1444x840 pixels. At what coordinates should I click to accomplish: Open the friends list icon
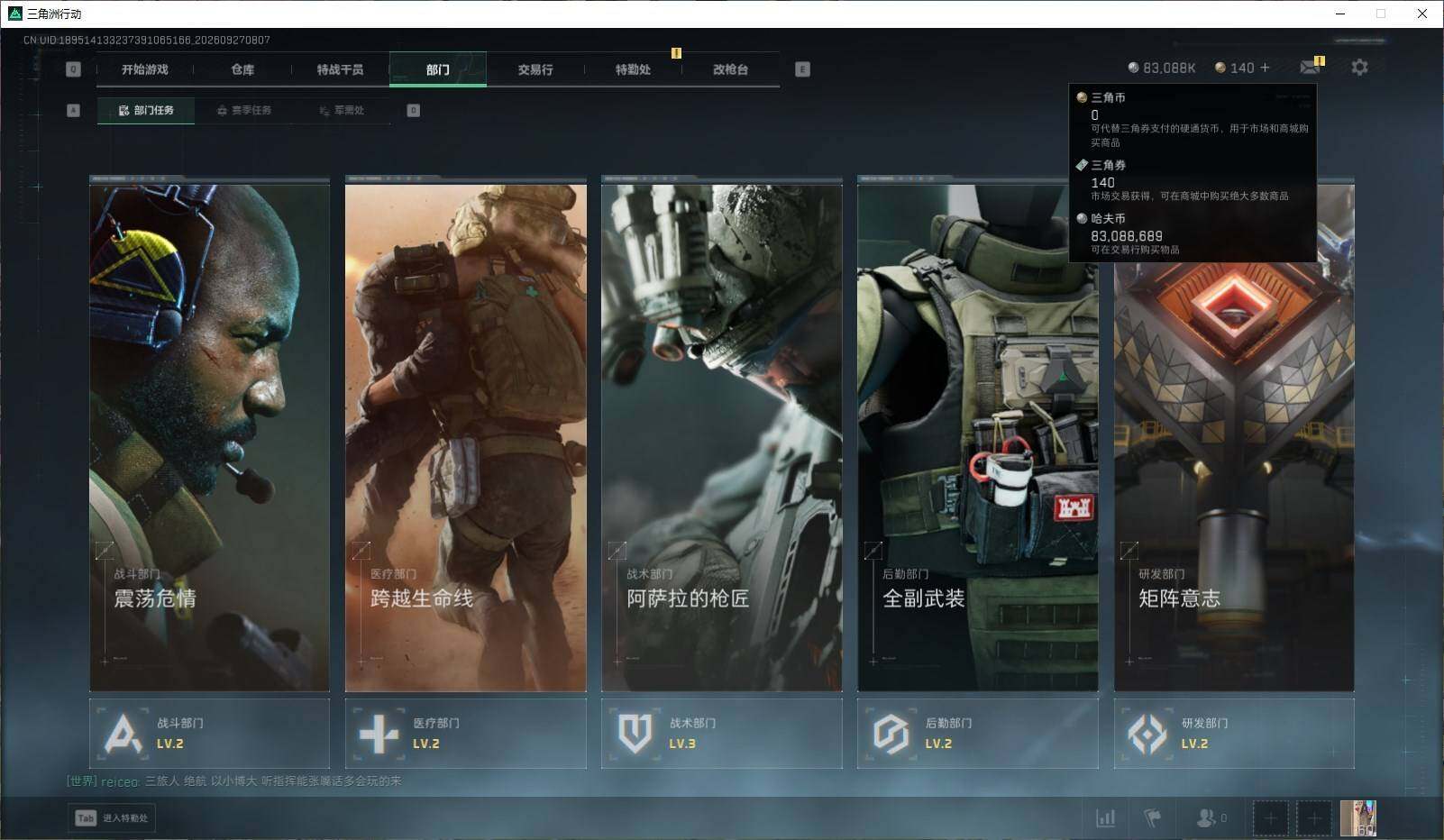1205,817
